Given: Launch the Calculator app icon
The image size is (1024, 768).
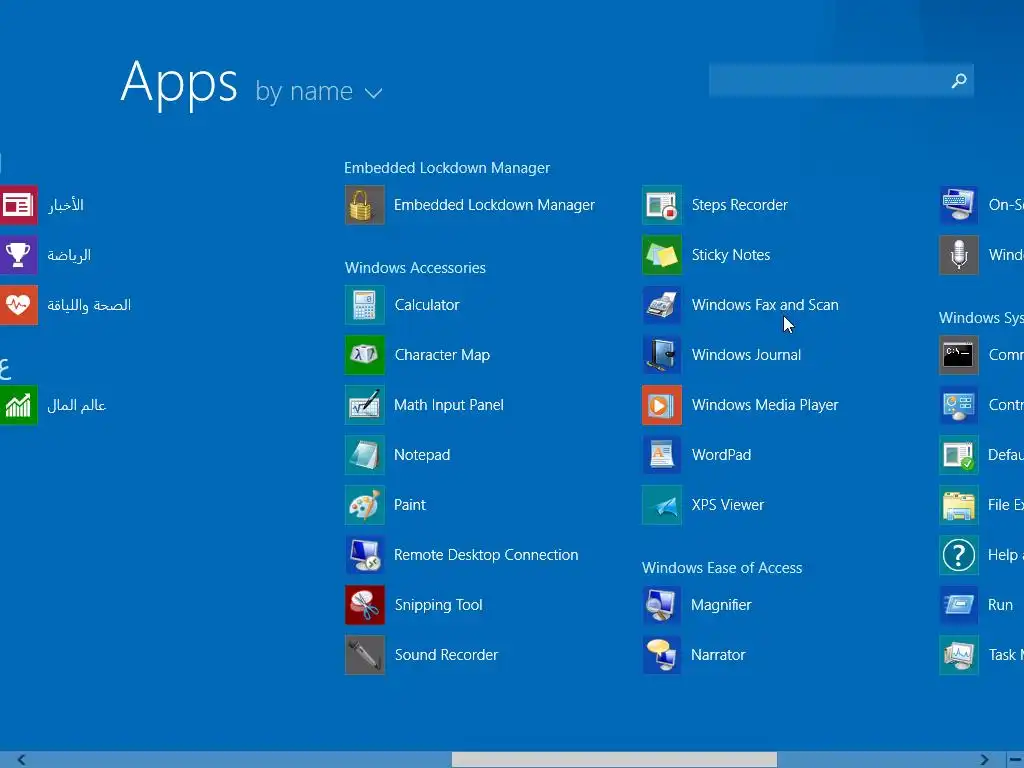Looking at the screenshot, I should point(364,305).
